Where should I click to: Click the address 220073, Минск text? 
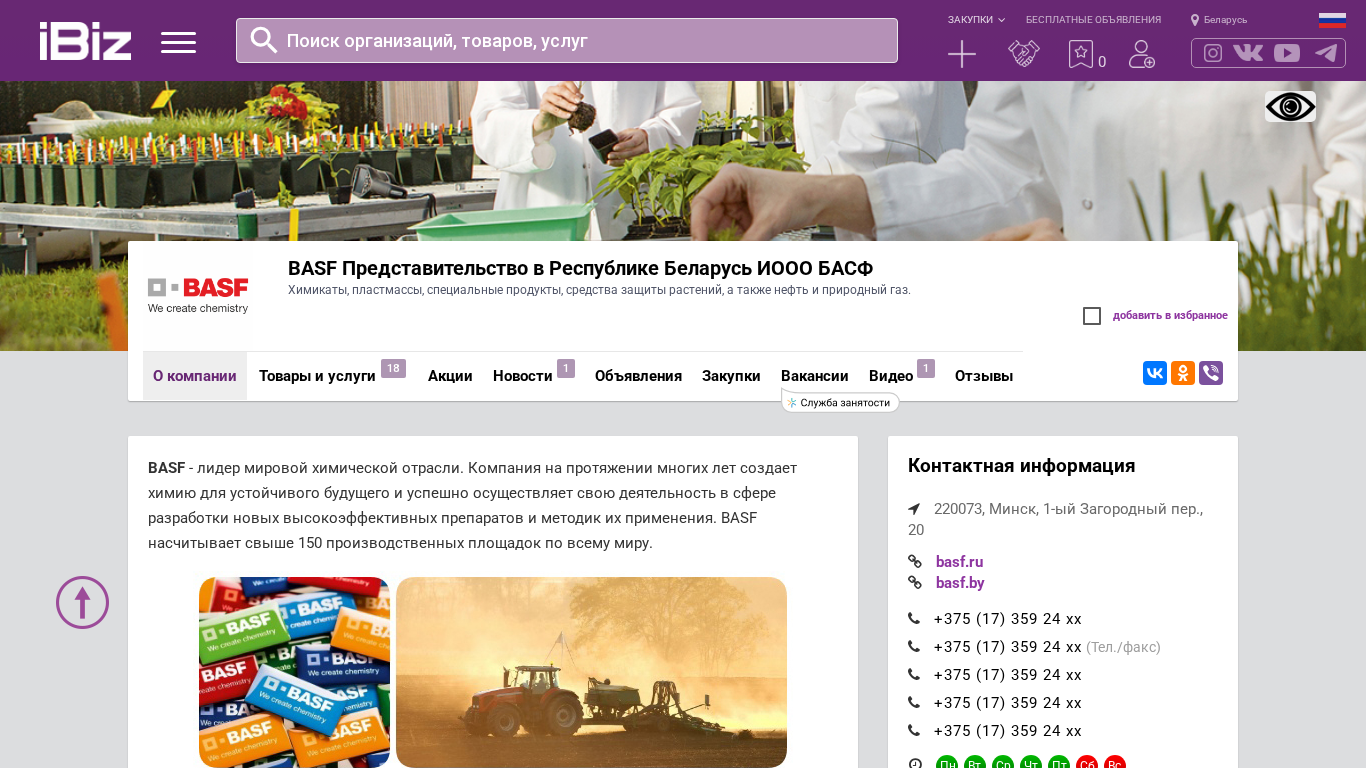1056,519
